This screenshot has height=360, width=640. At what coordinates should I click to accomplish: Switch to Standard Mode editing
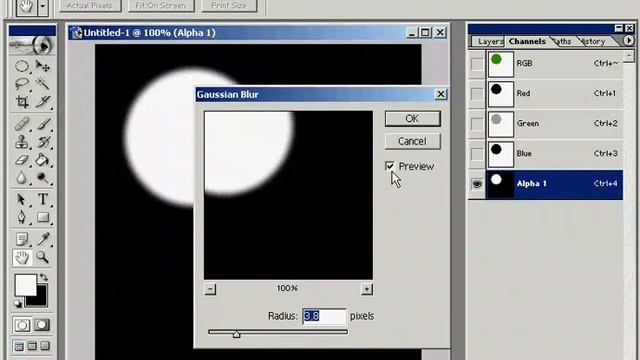(x=22, y=325)
